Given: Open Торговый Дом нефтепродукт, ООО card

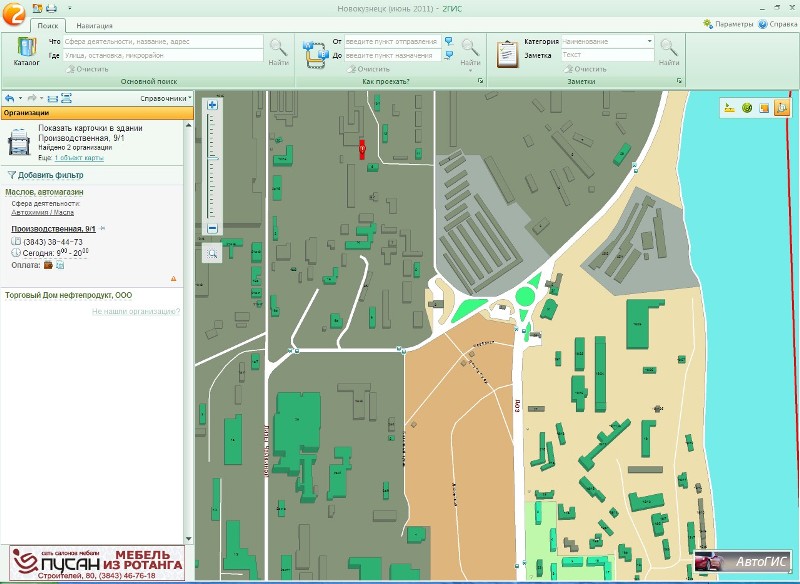Looking at the screenshot, I should pos(68,295).
